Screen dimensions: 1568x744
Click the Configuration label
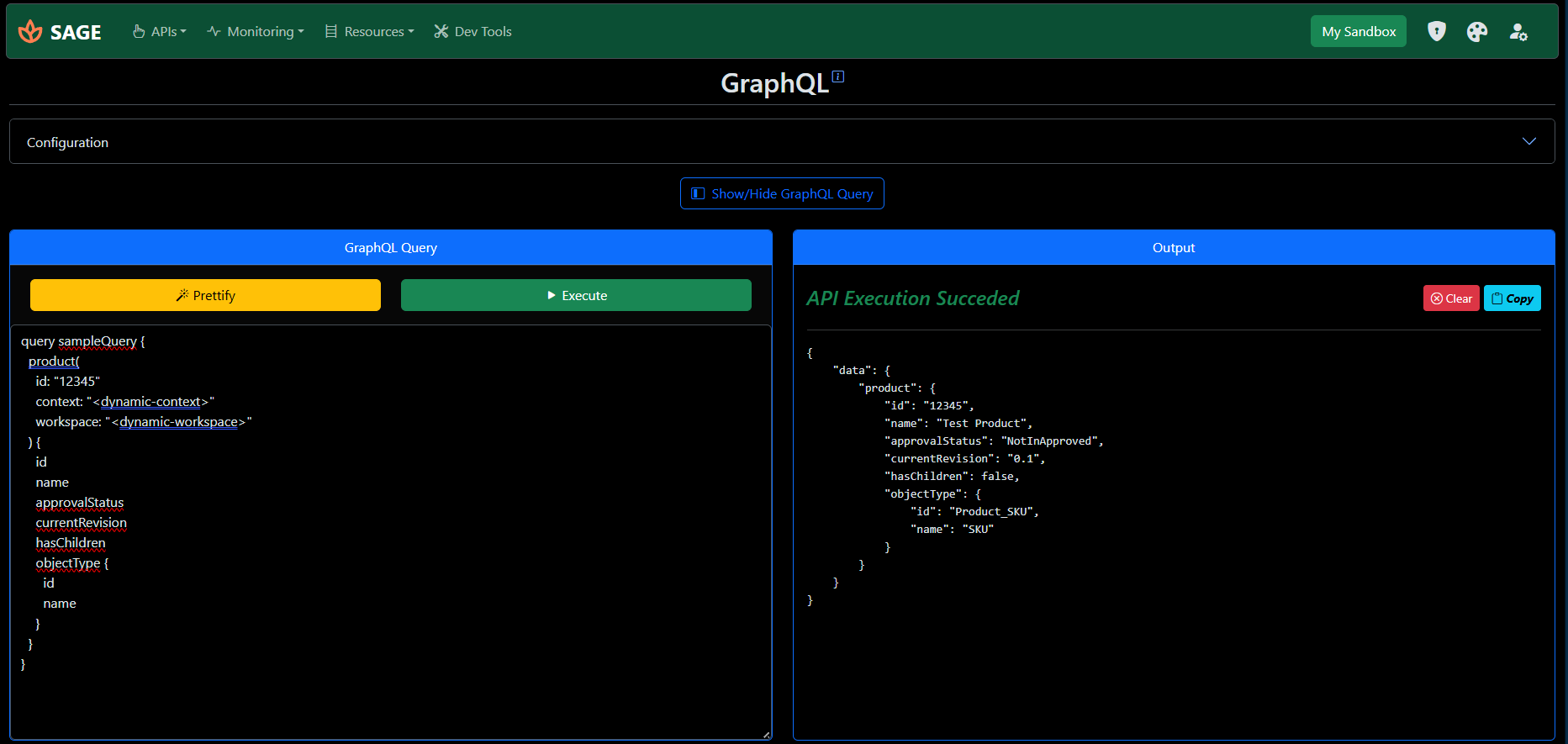coord(67,143)
